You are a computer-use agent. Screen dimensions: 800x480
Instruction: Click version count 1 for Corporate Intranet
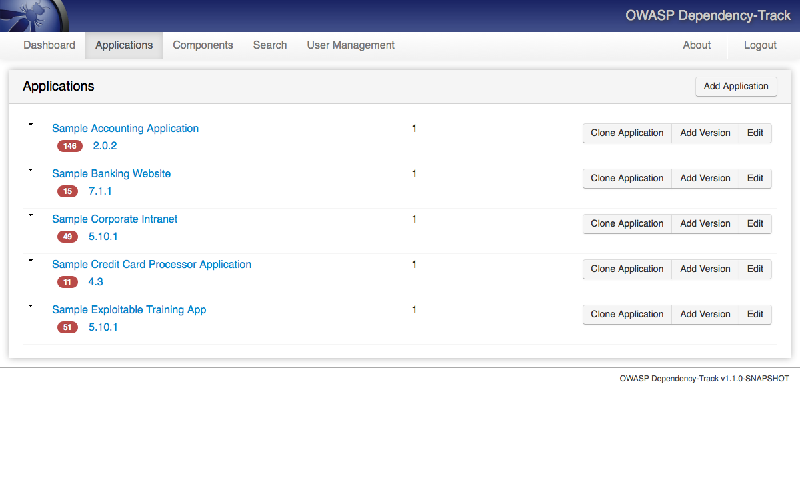click(x=414, y=219)
